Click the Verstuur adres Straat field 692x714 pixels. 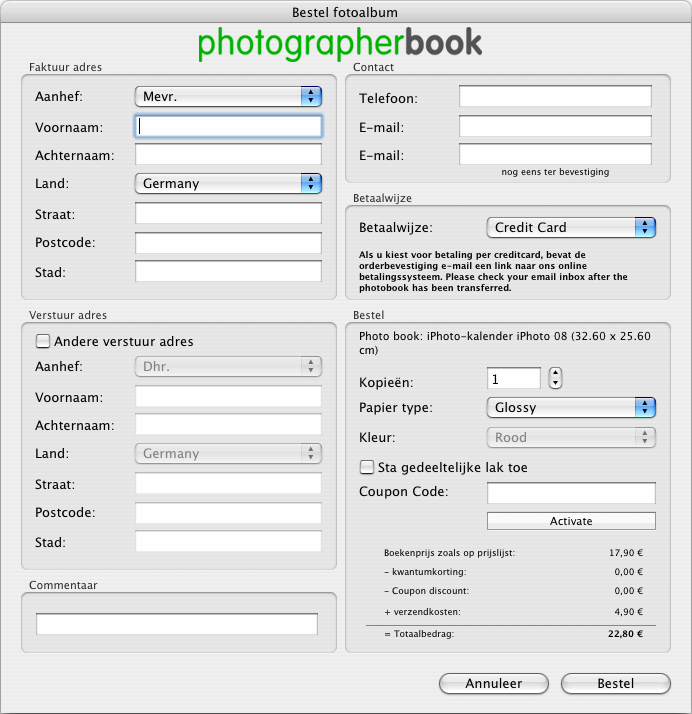tap(228, 484)
